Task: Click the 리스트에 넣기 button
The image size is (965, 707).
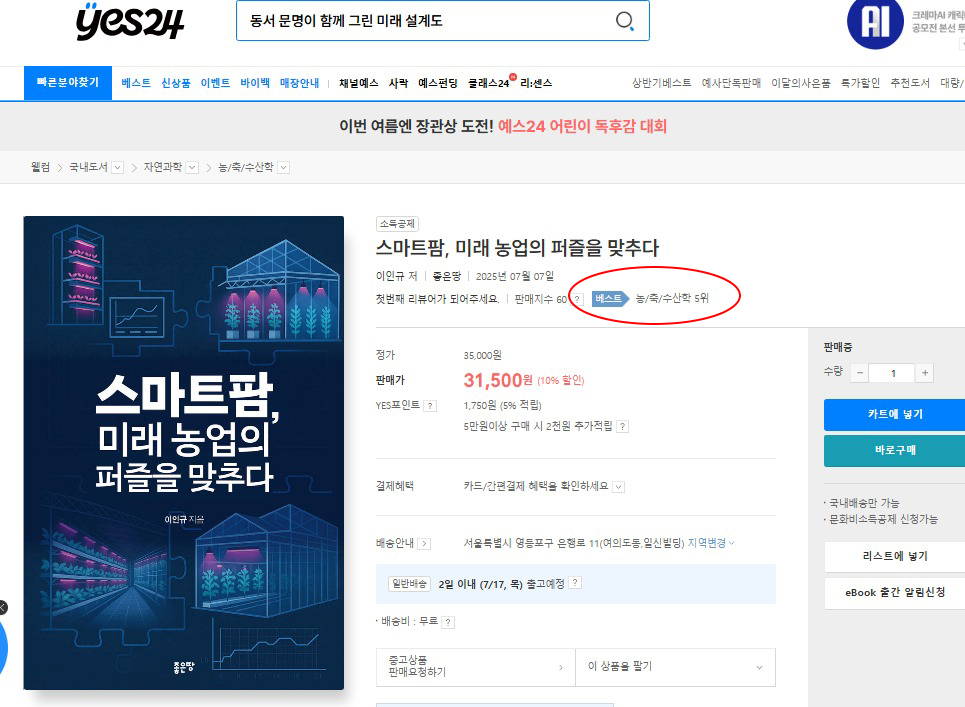Action: 895,556
